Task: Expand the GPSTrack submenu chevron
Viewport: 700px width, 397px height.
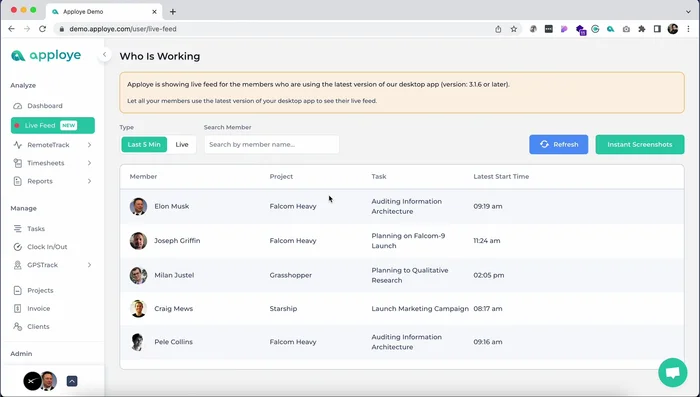Action: [89, 265]
